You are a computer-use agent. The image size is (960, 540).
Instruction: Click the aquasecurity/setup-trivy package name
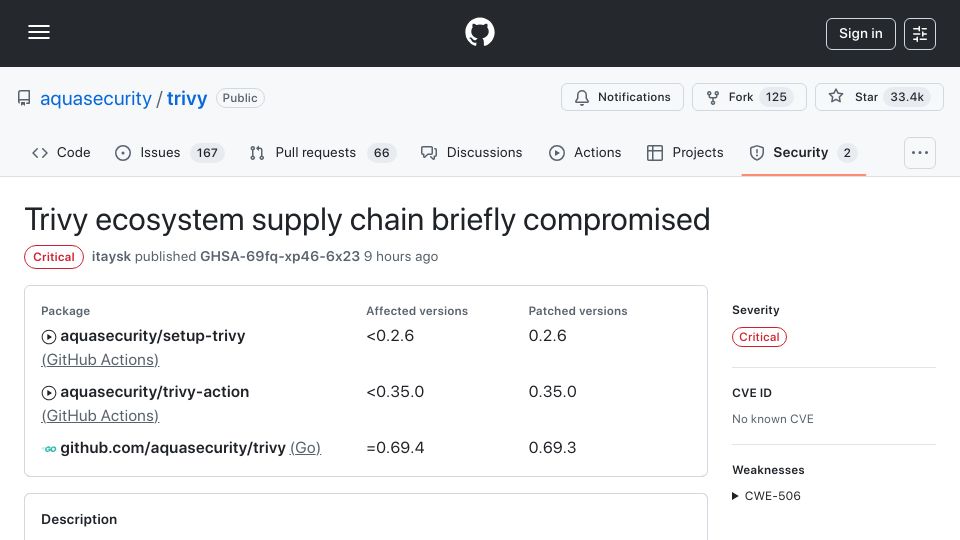tap(152, 336)
